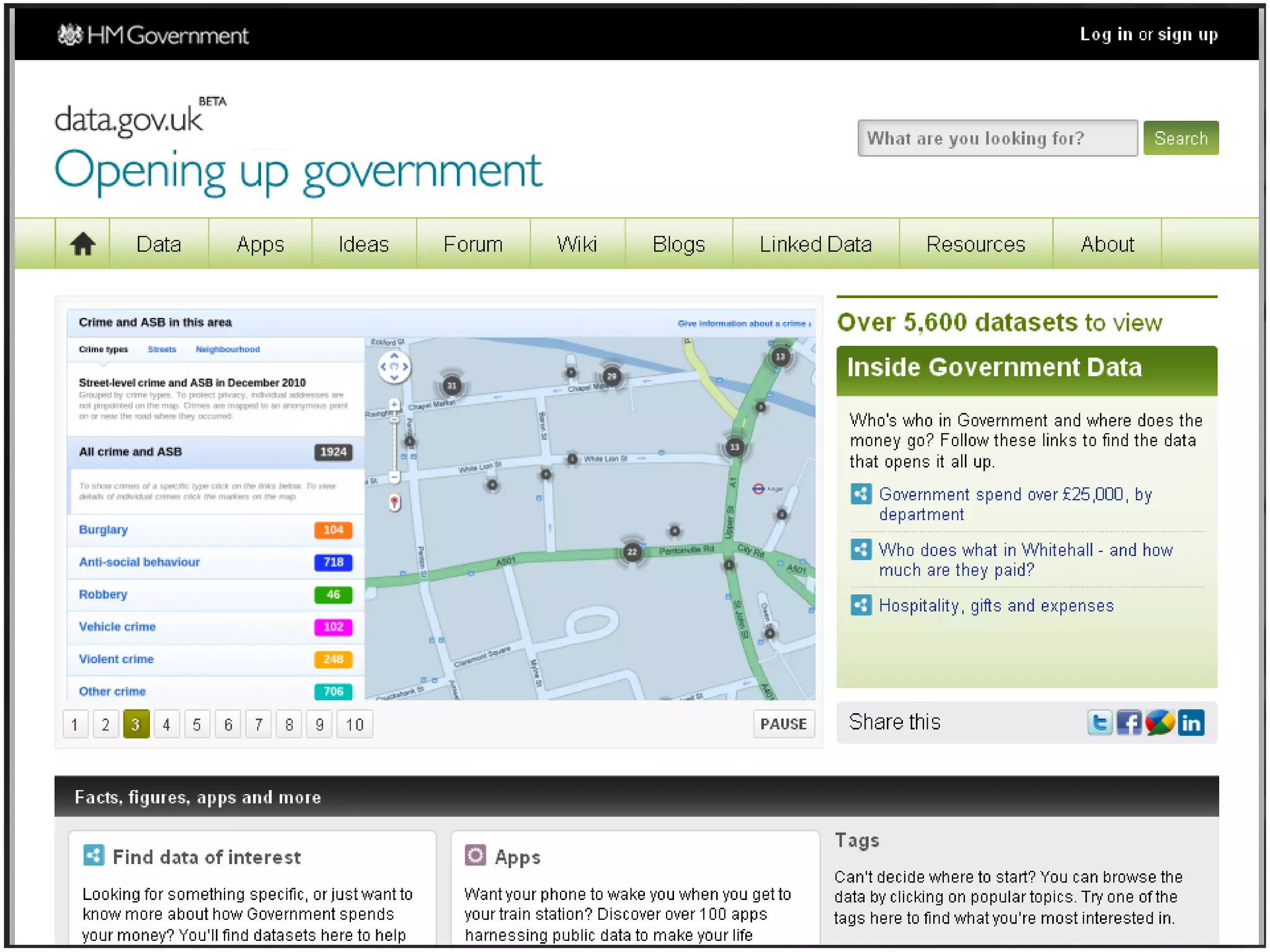Click the Home icon in navigation bar
The width and height of the screenshot is (1270, 952).
(82, 244)
